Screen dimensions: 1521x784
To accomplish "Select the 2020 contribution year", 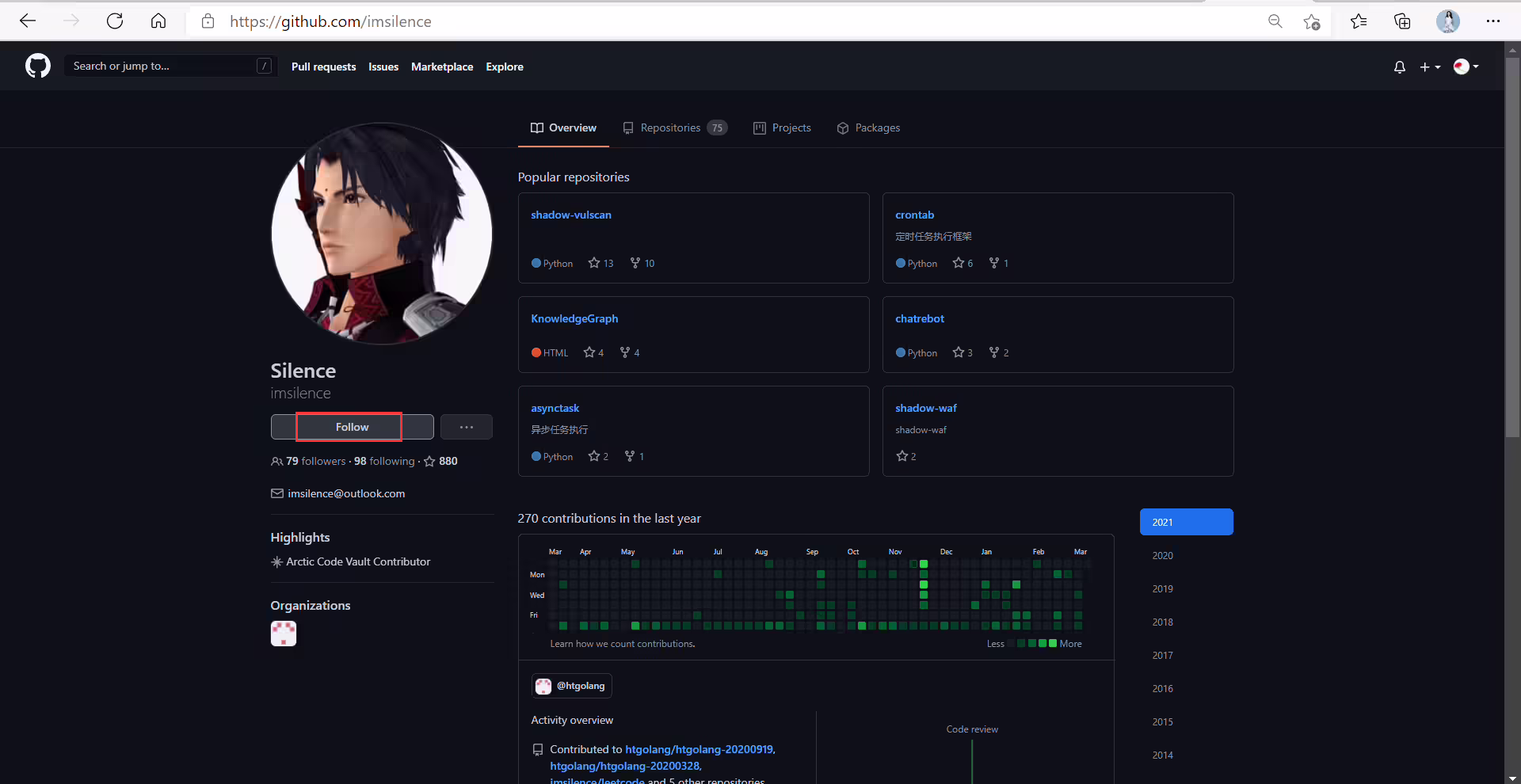I will click(x=1162, y=555).
